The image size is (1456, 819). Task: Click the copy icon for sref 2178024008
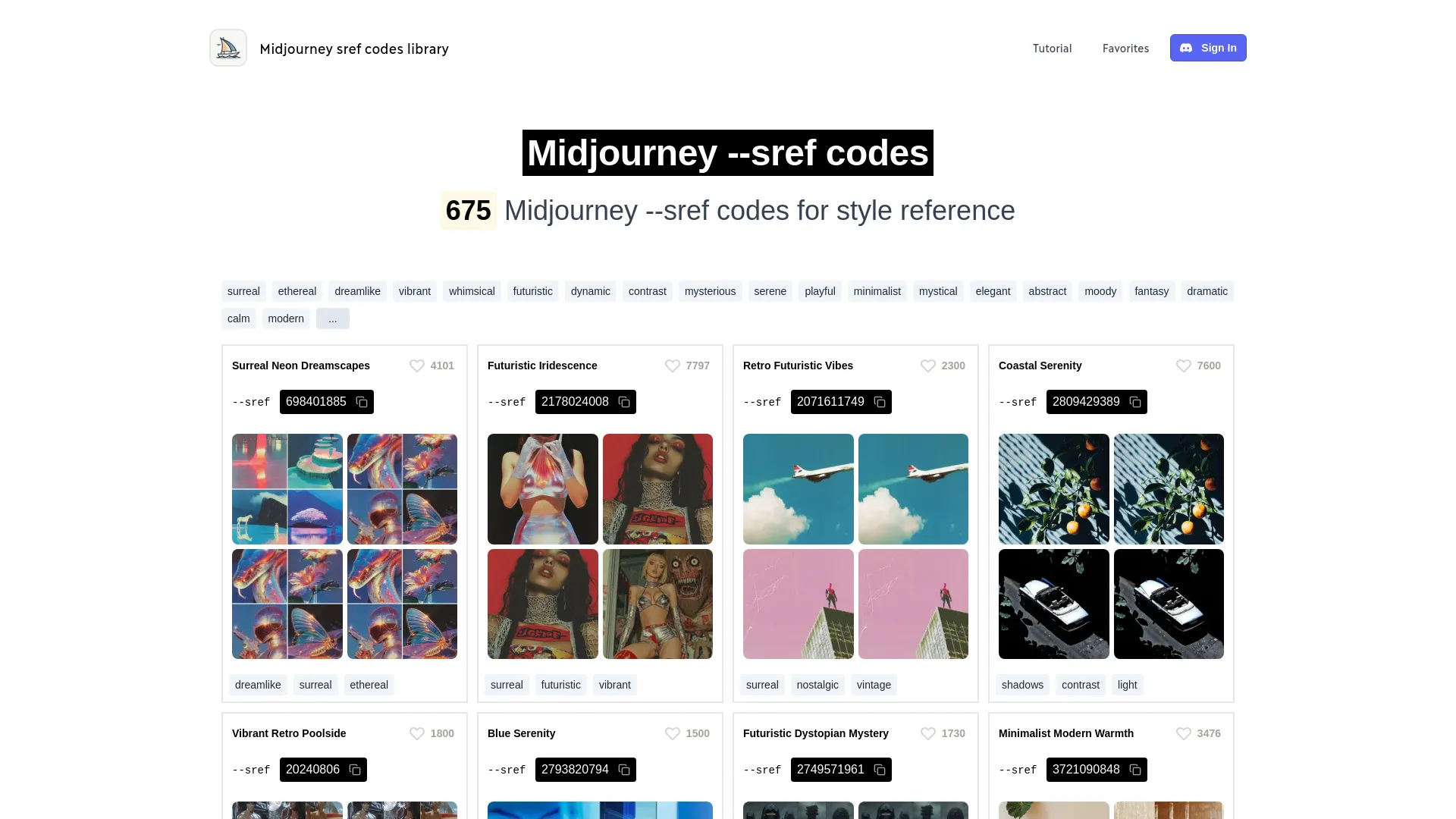click(x=624, y=402)
